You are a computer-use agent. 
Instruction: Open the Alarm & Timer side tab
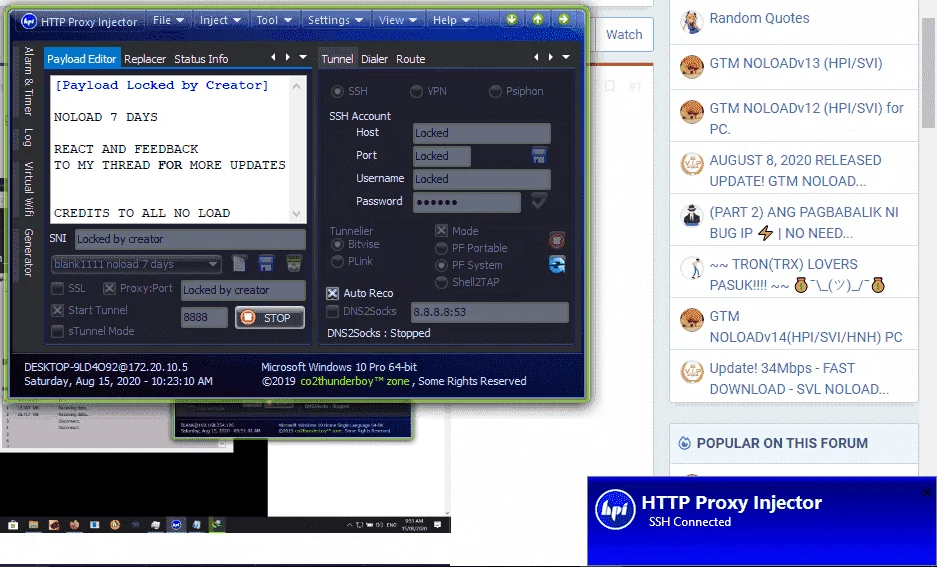click(x=27, y=81)
